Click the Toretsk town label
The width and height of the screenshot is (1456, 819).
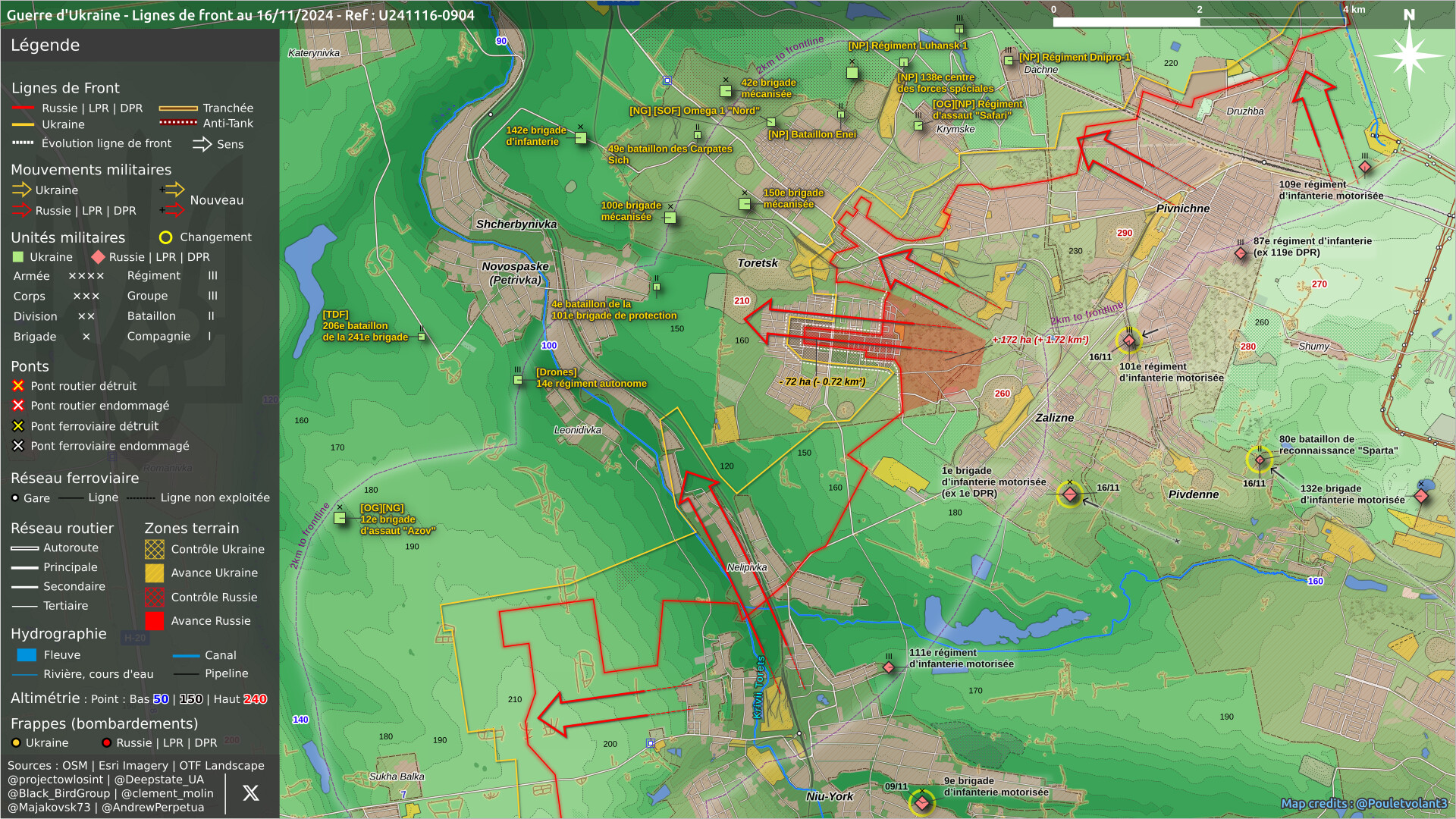pos(758,263)
